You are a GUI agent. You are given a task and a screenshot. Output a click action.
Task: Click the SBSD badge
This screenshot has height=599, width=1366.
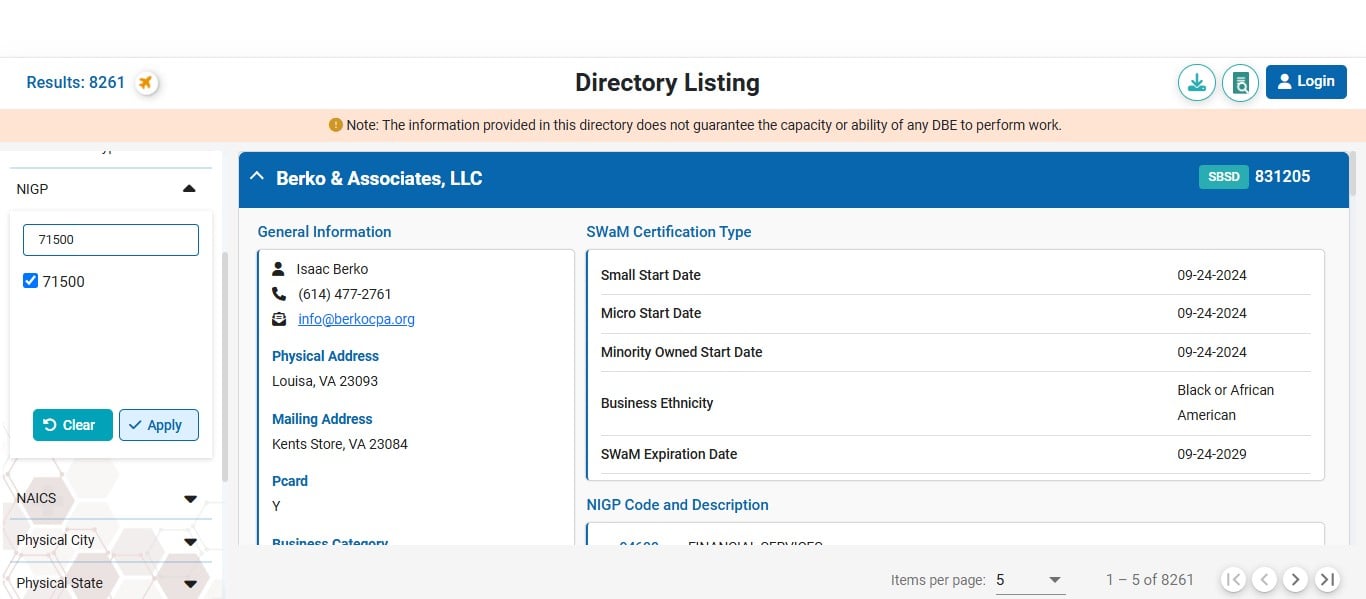[1224, 177]
